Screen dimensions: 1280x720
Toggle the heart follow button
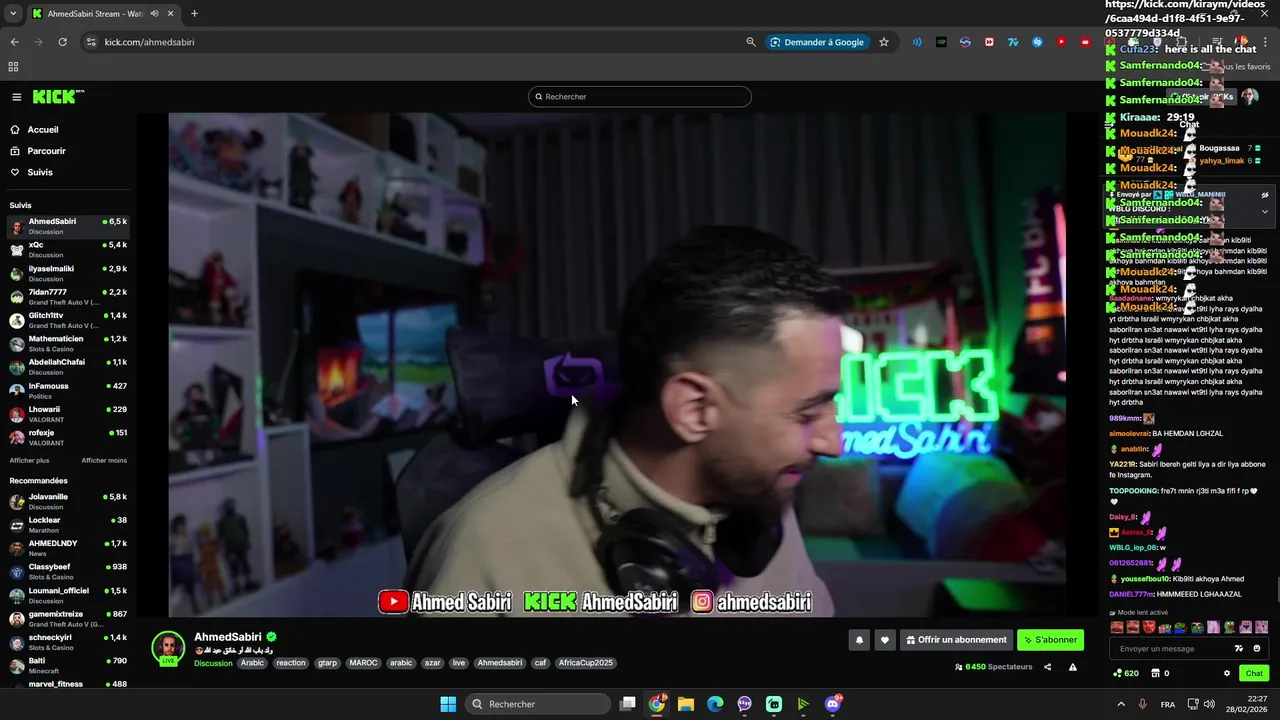pos(885,640)
